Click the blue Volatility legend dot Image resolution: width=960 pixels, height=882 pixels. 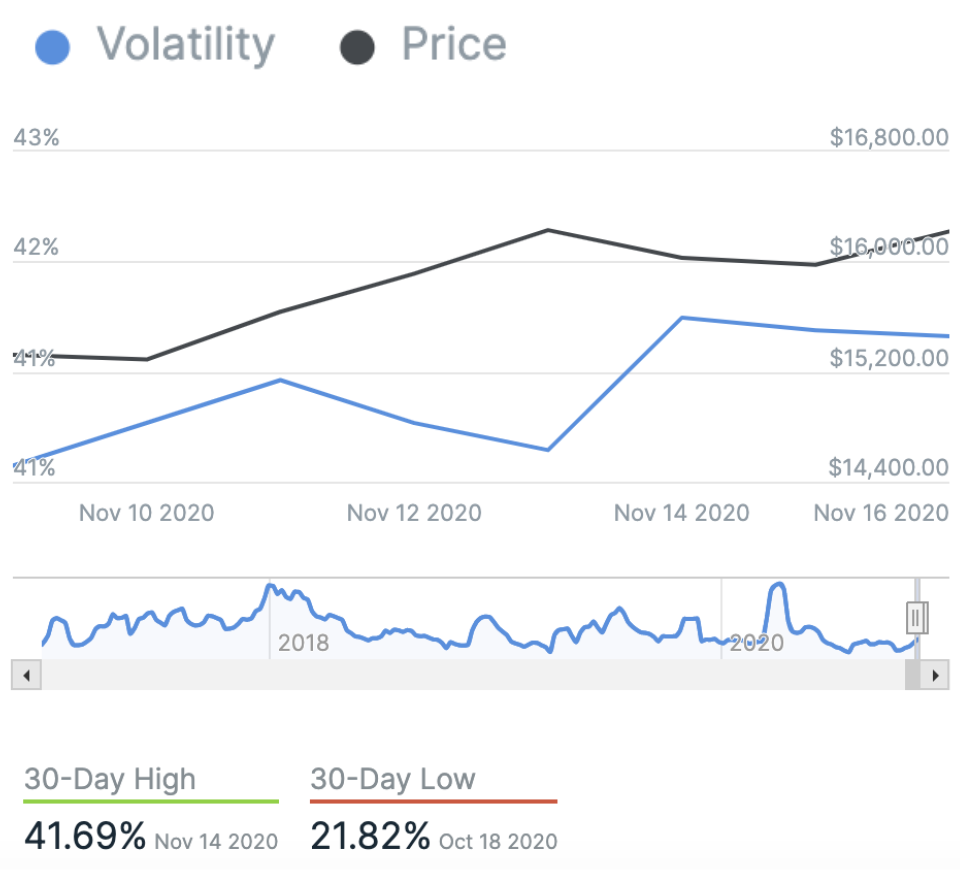click(x=52, y=47)
